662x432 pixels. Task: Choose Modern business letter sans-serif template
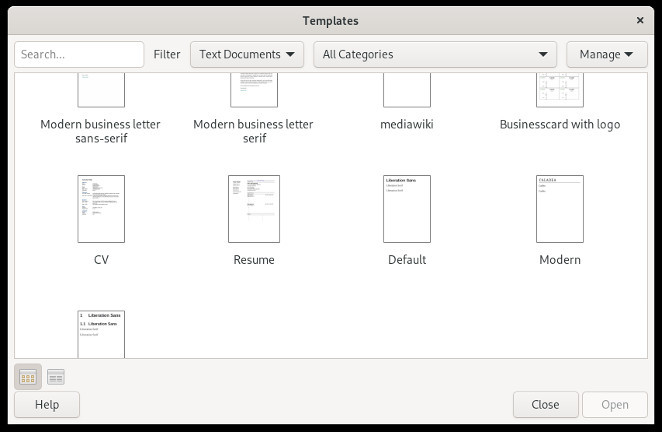pyautogui.click(x=101, y=92)
